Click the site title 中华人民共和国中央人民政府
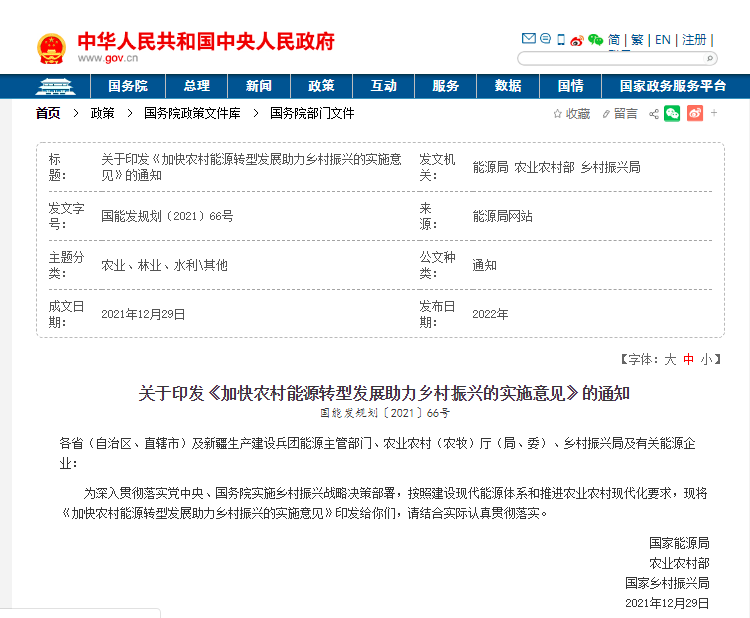The width and height of the screenshot is (750, 618). click(x=206, y=42)
